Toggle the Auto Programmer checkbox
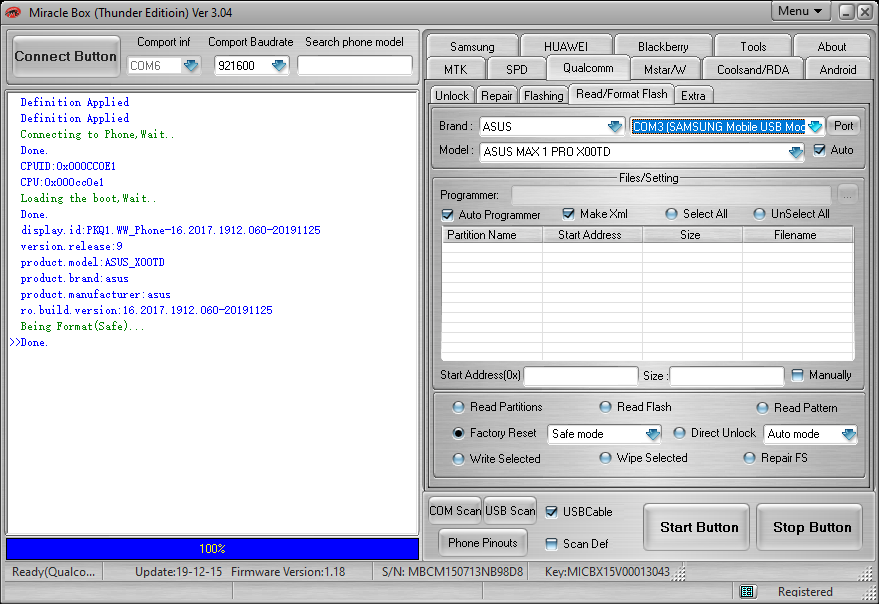879x604 pixels. pyautogui.click(x=447, y=215)
